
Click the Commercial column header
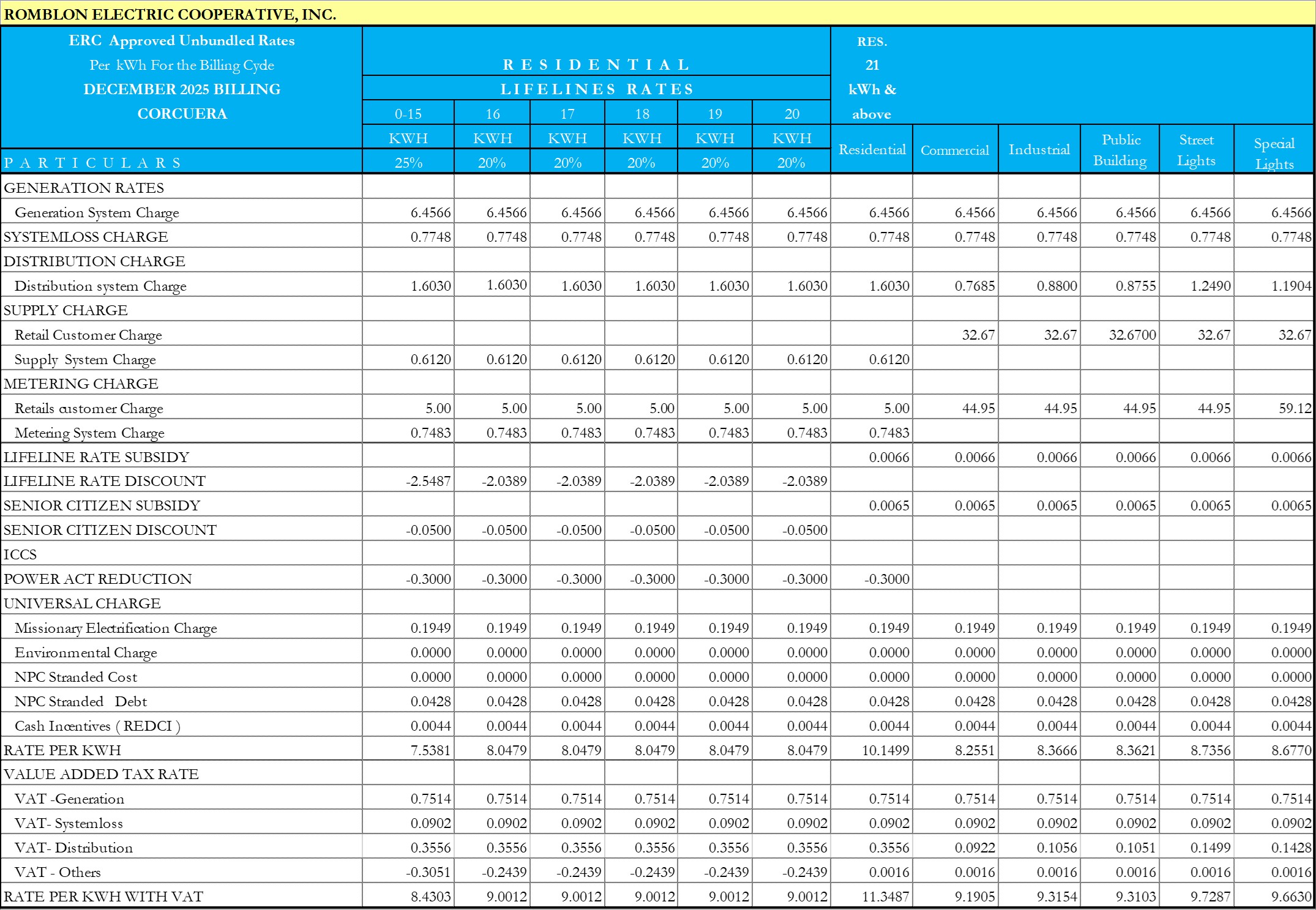954,150
